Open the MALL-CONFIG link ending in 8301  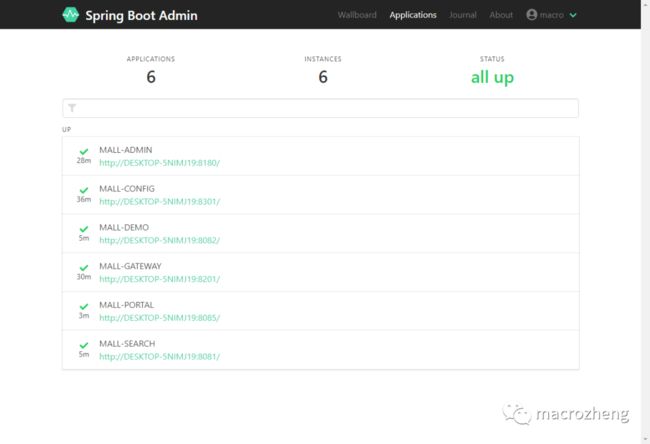(x=160, y=201)
